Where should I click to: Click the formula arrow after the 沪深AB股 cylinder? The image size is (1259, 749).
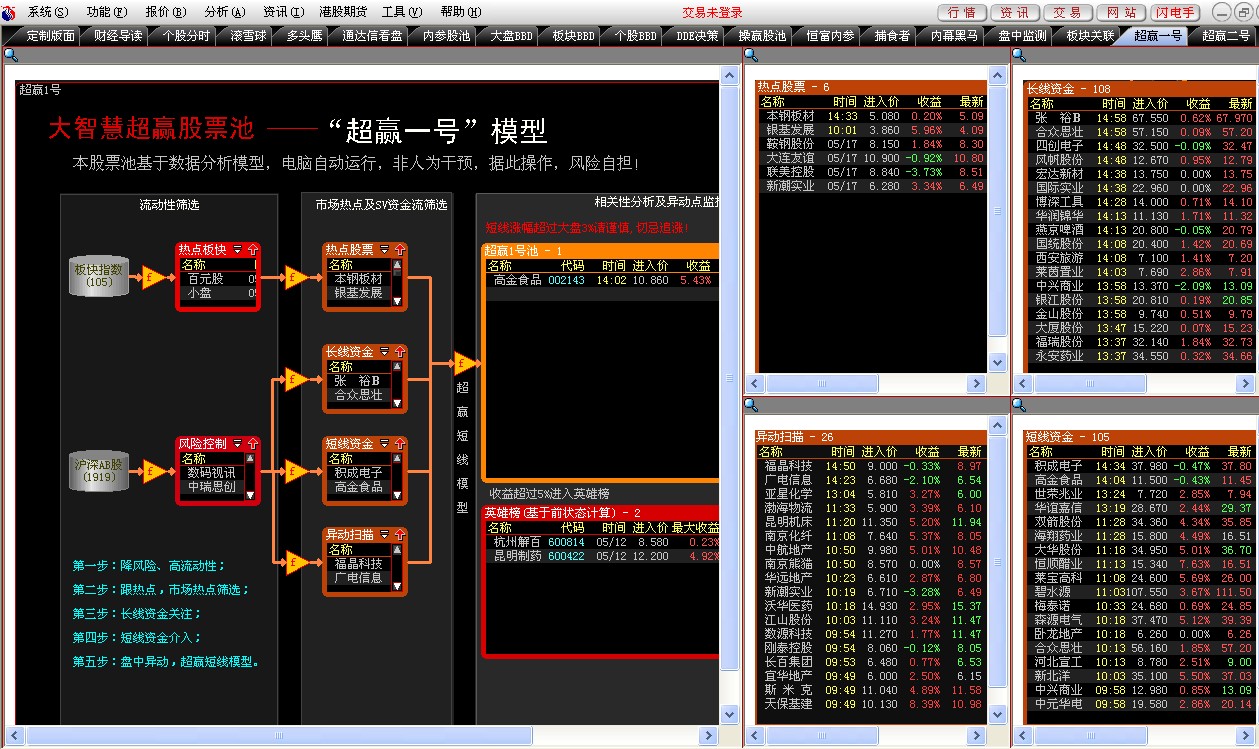[152, 470]
